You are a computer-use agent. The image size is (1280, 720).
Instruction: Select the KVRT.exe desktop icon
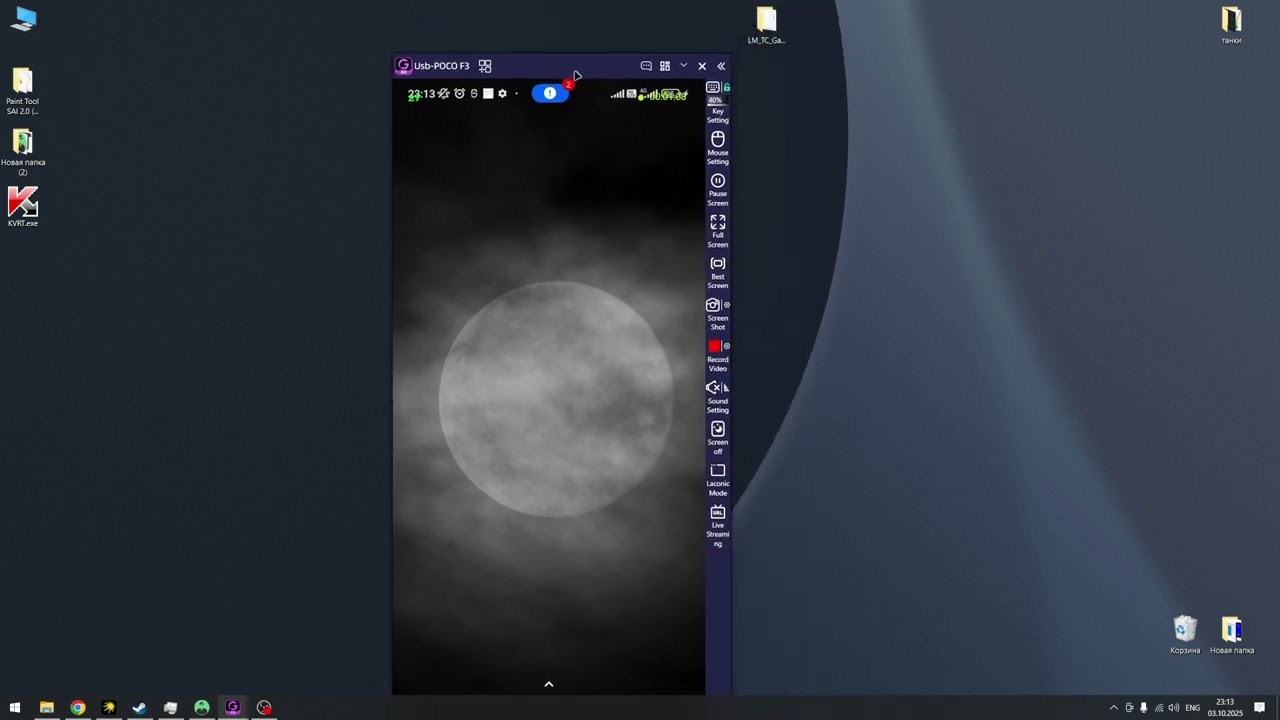point(22,207)
